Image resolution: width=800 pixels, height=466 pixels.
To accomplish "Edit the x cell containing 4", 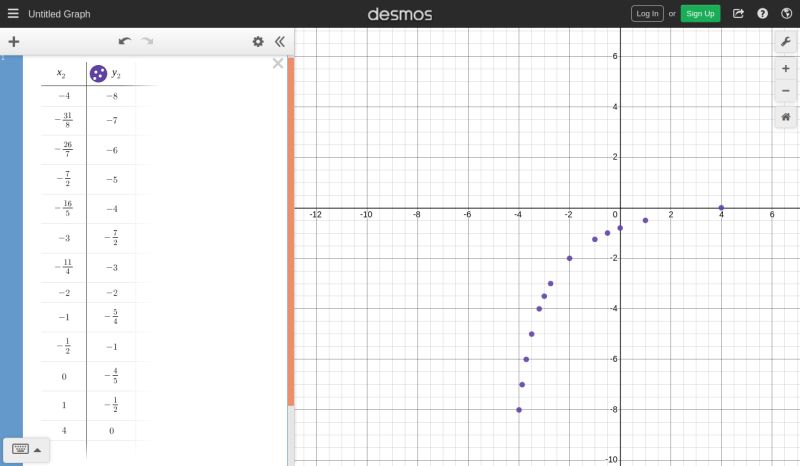I will (x=64, y=431).
